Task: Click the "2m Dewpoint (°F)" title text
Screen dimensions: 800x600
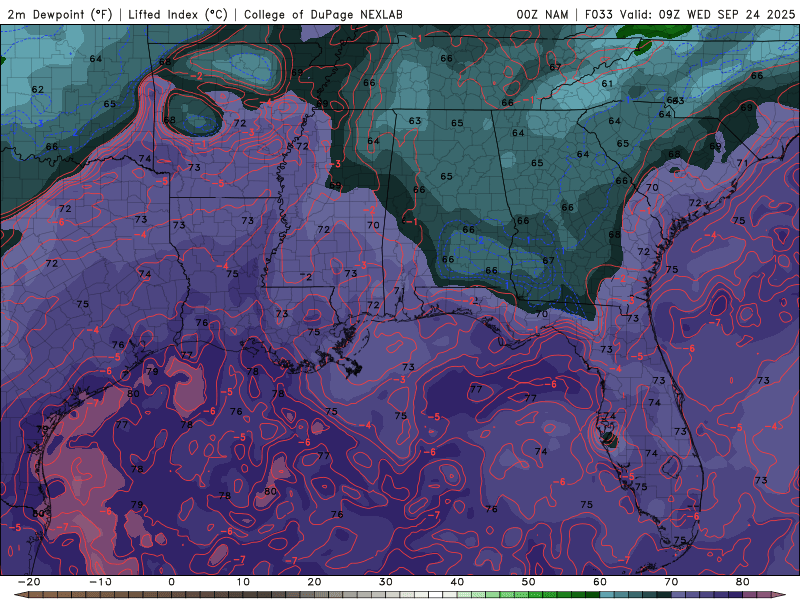Action: coord(59,14)
